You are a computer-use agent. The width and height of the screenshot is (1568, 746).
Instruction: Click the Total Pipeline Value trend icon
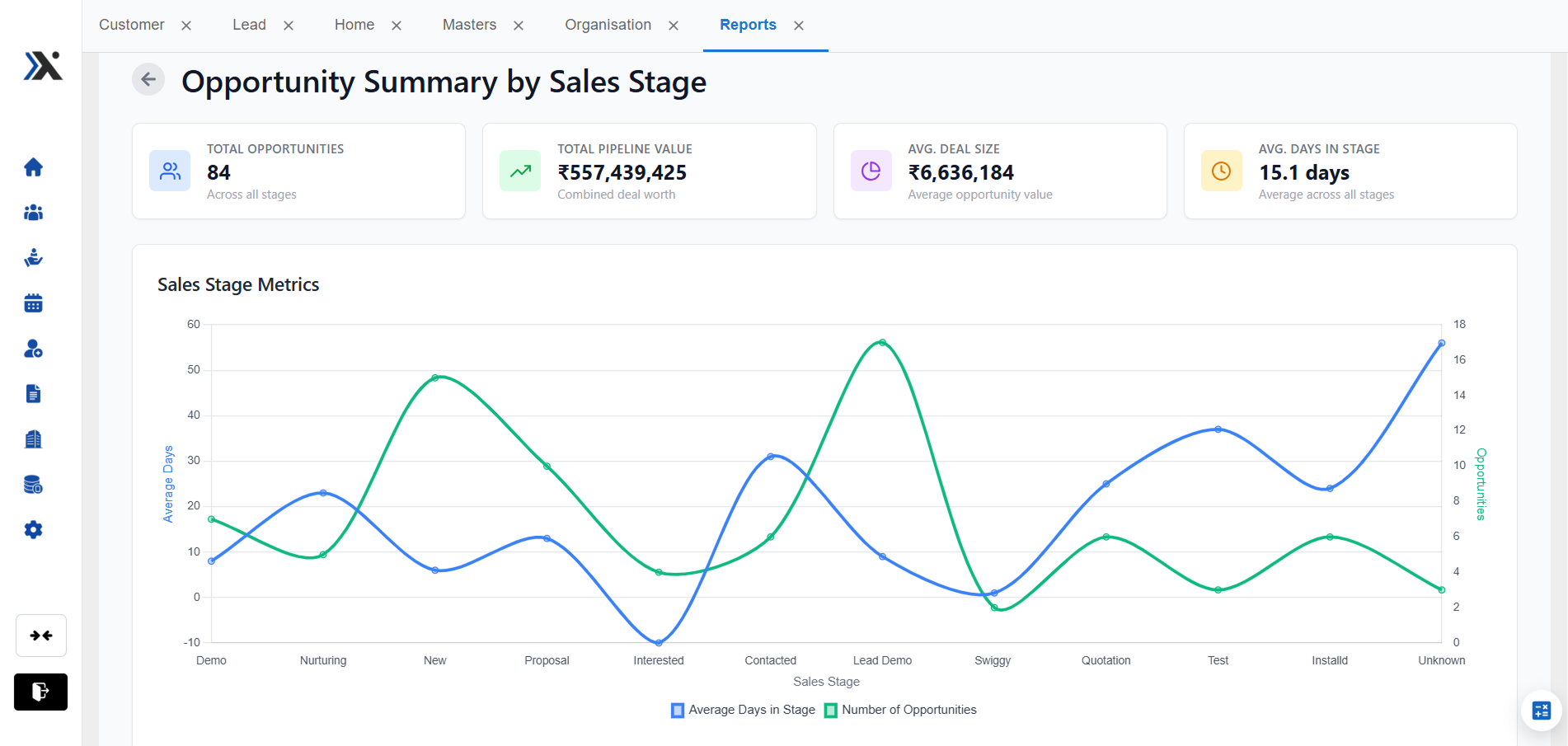pos(520,171)
